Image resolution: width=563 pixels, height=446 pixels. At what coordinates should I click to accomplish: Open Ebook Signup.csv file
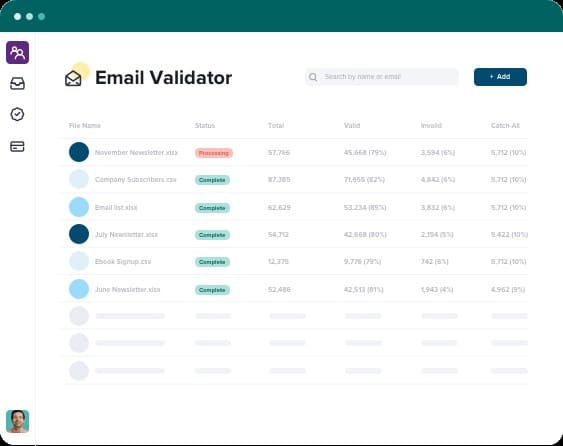point(123,261)
